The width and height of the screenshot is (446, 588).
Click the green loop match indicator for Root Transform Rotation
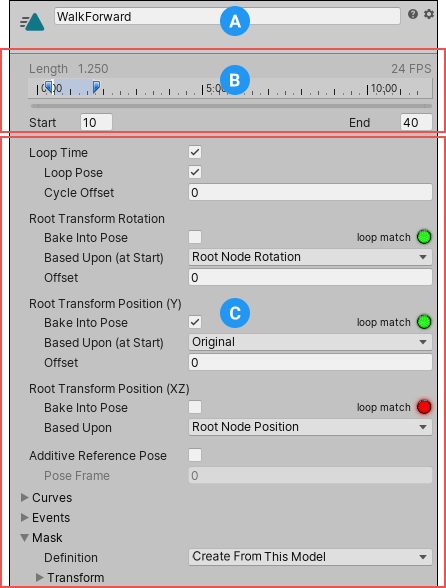point(424,237)
